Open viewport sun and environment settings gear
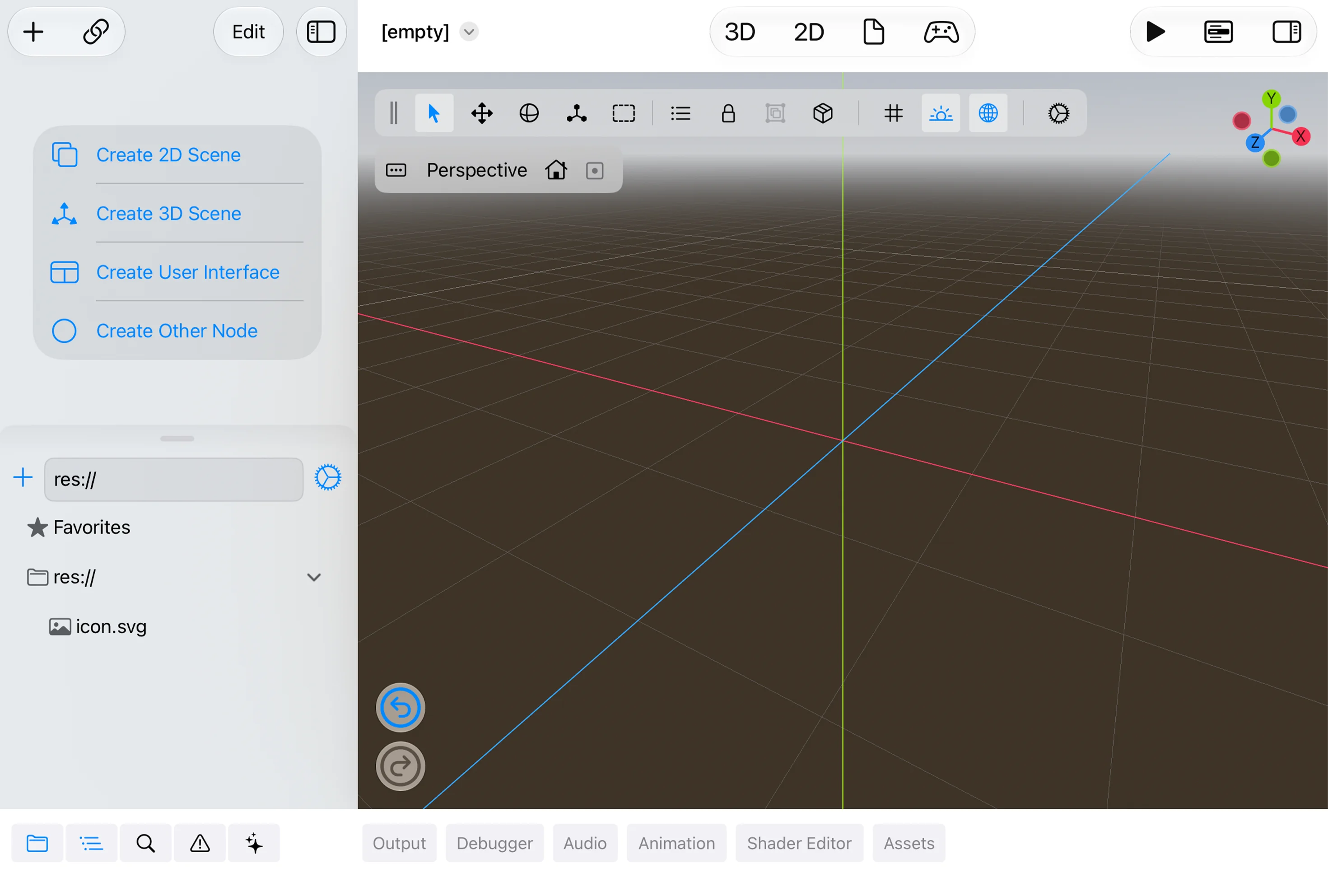 [1058, 113]
